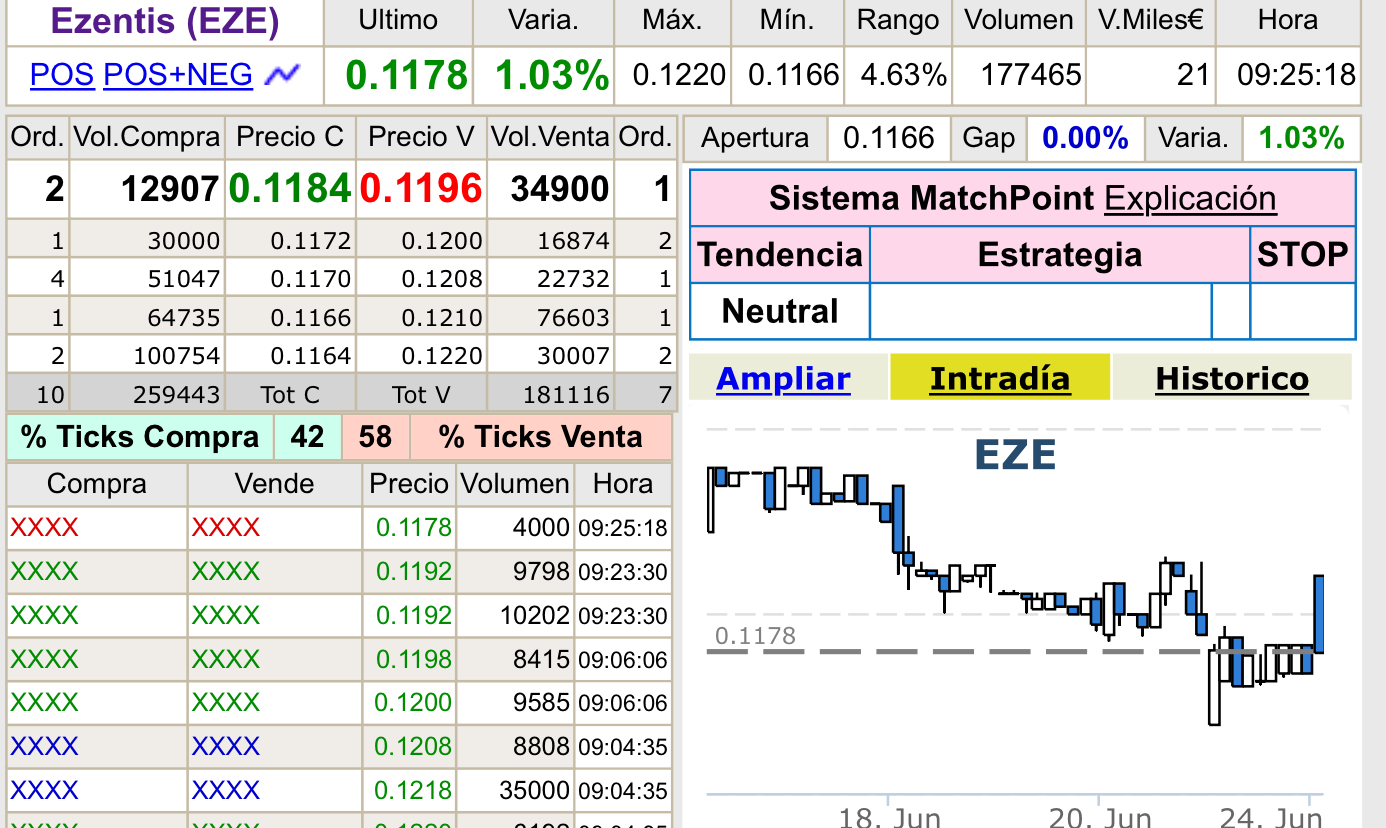Click the trade volume 10202
The image size is (1386, 828).
pyautogui.click(x=535, y=615)
